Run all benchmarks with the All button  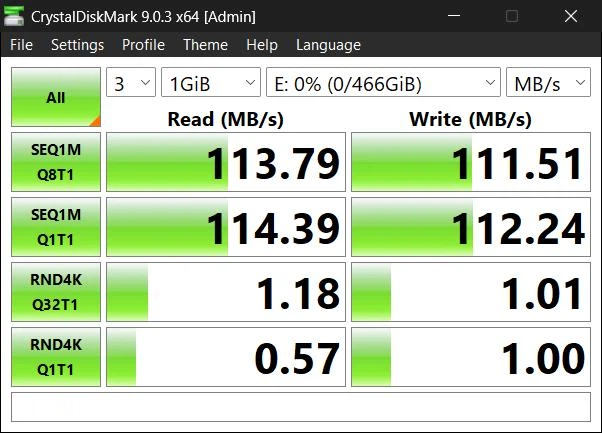coord(56,97)
